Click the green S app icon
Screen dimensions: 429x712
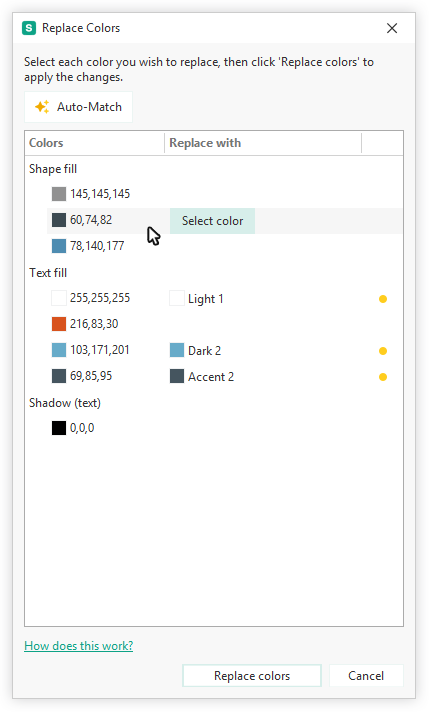[29, 28]
